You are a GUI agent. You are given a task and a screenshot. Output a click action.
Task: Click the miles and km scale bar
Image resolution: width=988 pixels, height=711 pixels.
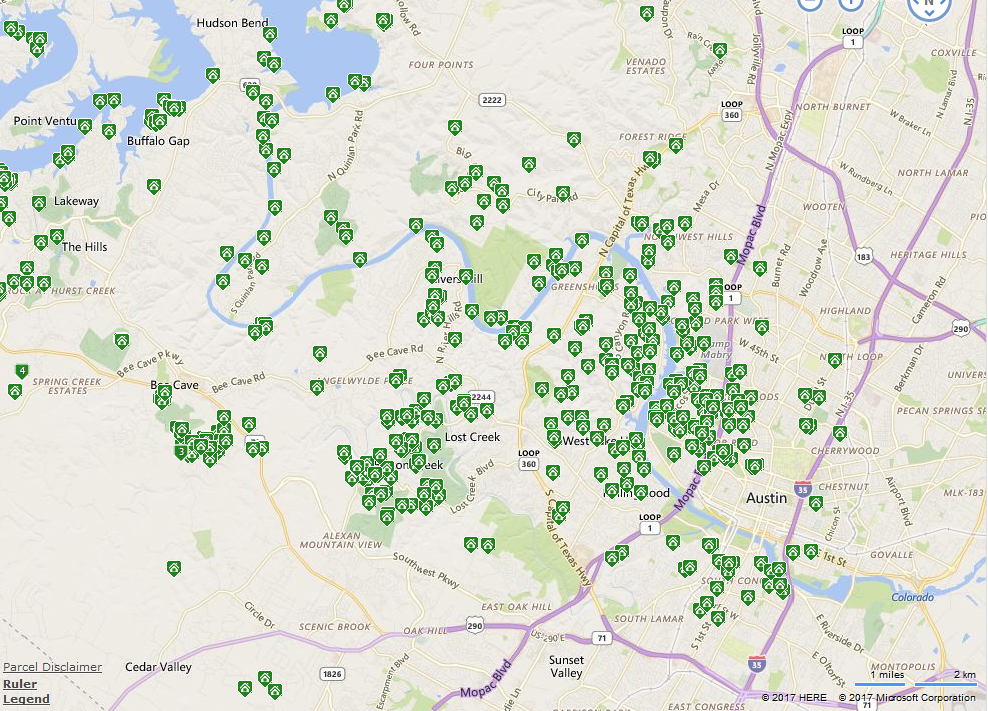point(915,680)
